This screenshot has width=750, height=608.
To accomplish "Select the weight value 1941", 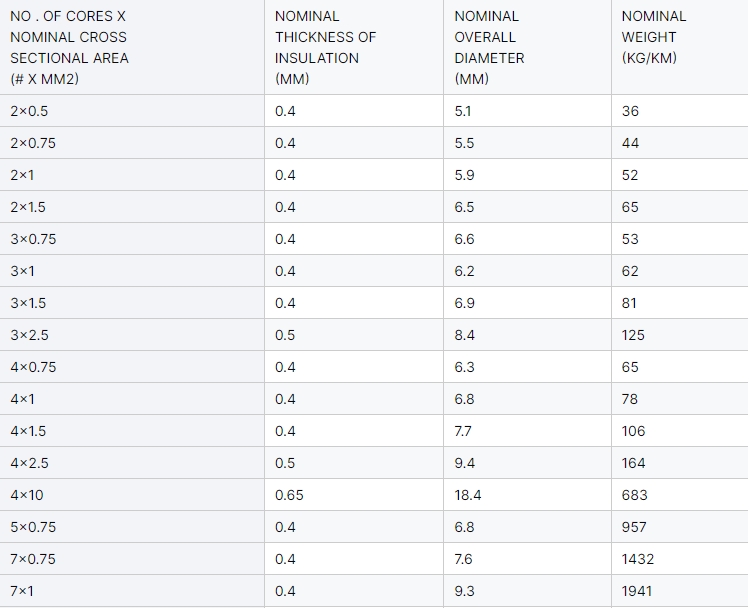I will pos(637,591).
